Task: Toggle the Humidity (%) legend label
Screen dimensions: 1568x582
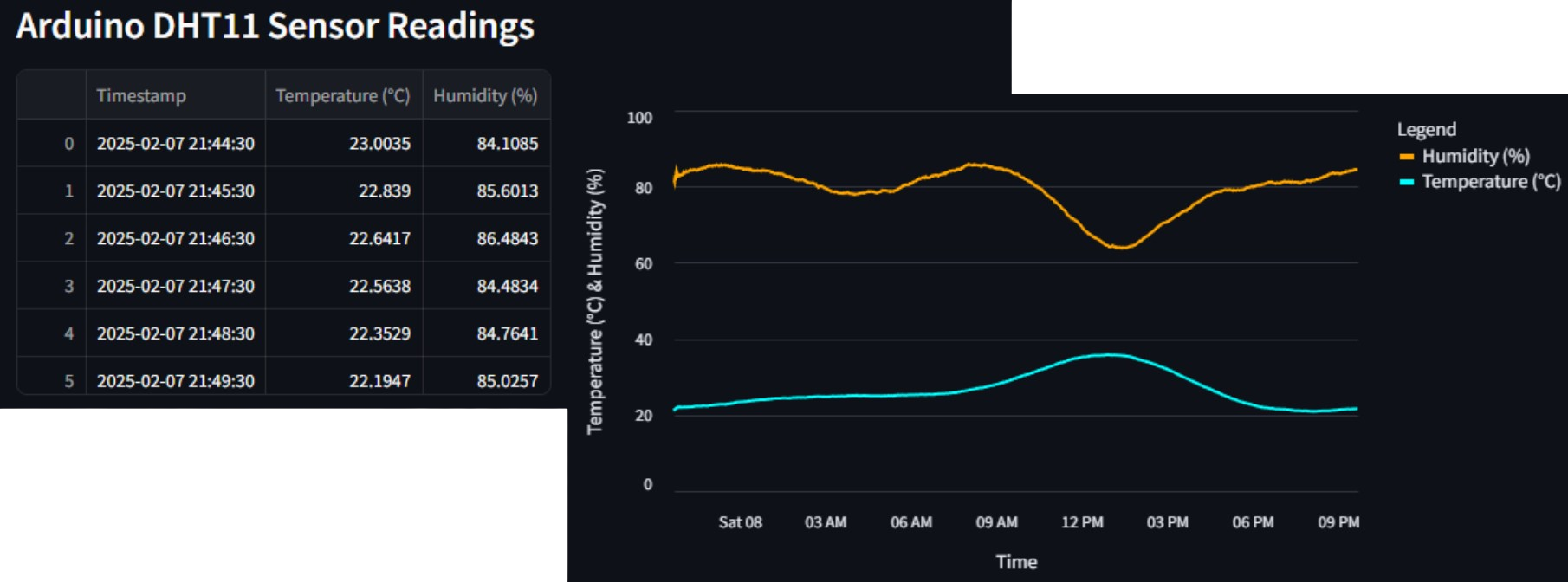Action: coord(1475,157)
